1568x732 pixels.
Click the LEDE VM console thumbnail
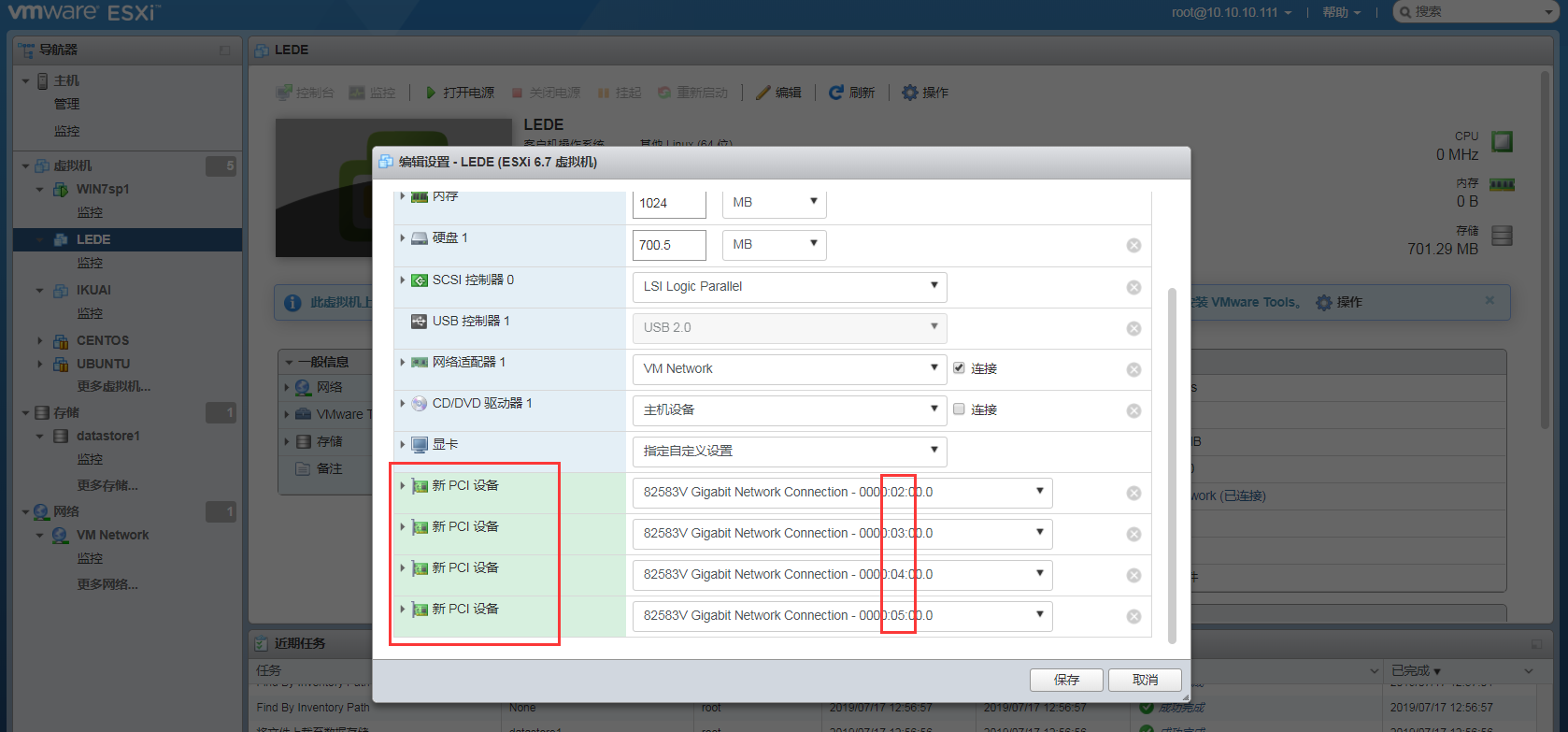393,187
